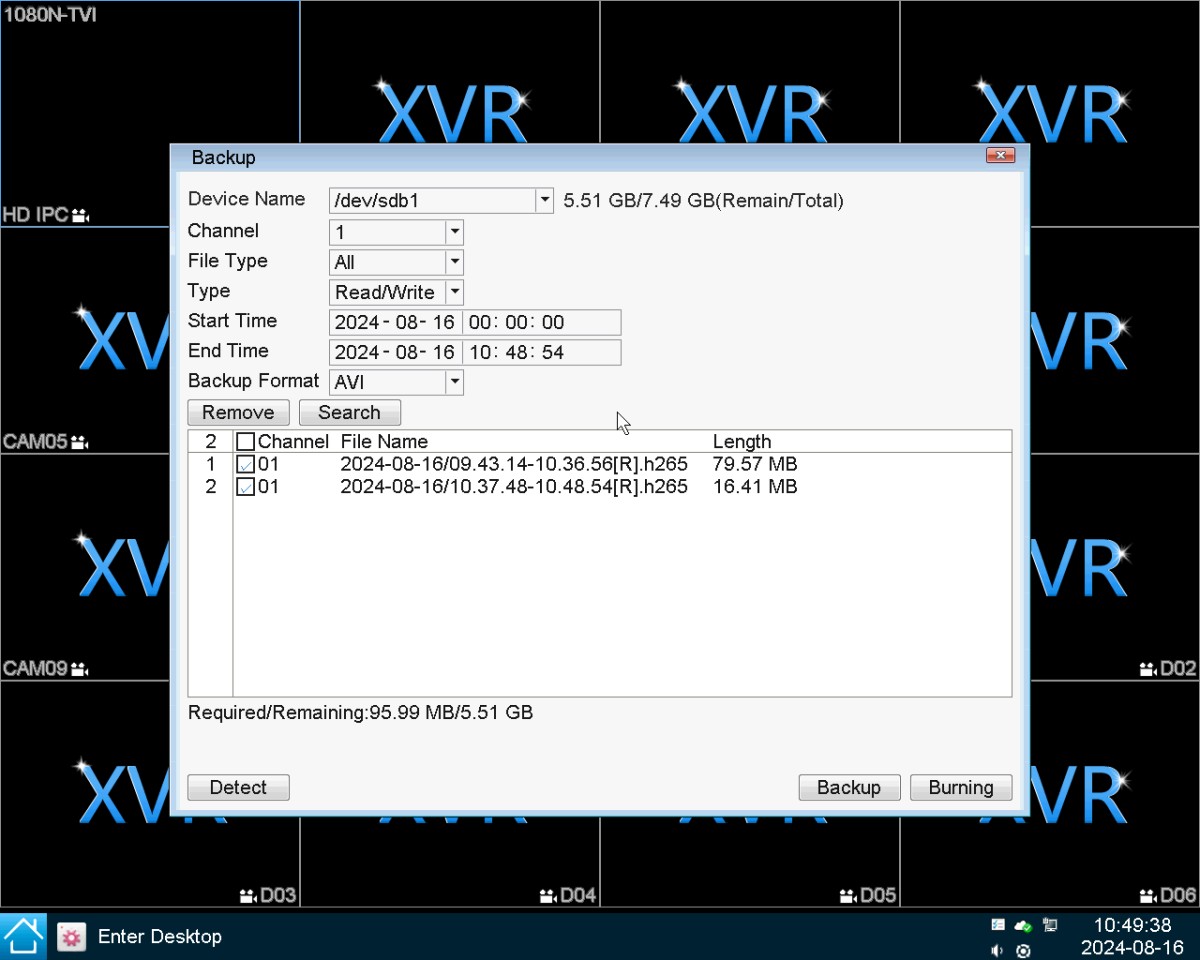Viewport: 1200px width, 960px height.
Task: Uncheck the 09.43.14-10.36.56 recording file checkbox
Action: (x=246, y=465)
